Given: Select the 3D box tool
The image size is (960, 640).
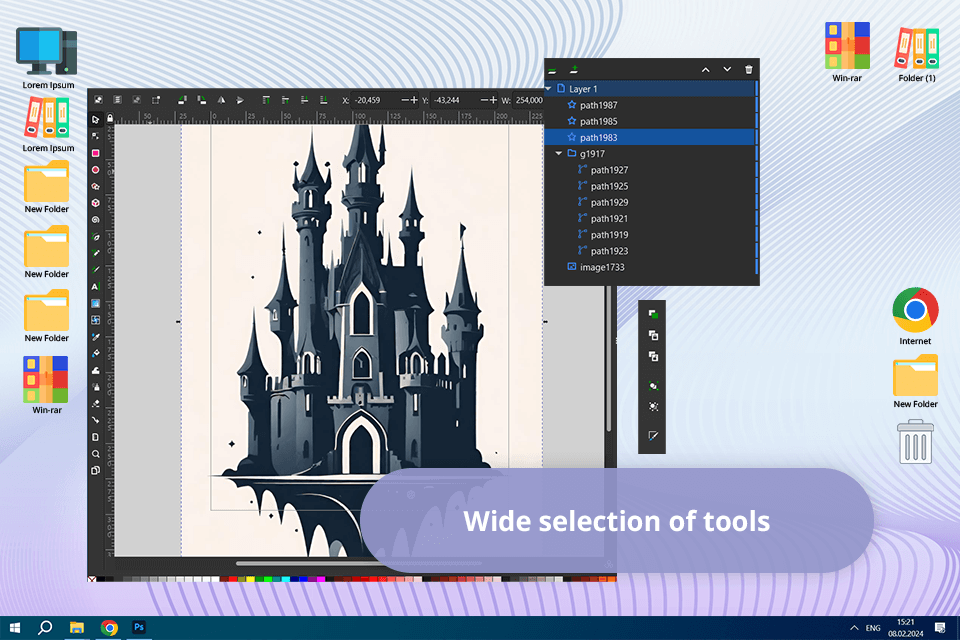Looking at the screenshot, I should [x=96, y=203].
